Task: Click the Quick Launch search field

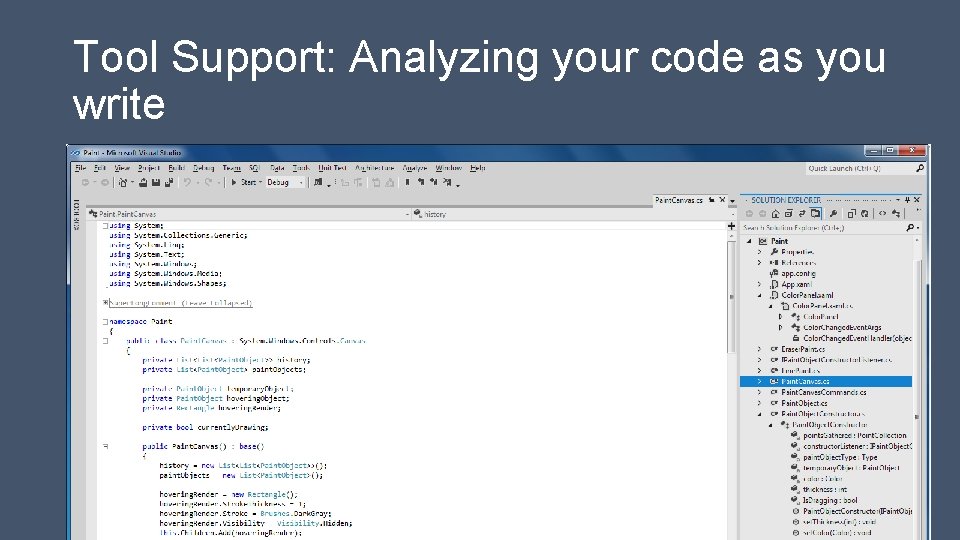Action: (860, 168)
